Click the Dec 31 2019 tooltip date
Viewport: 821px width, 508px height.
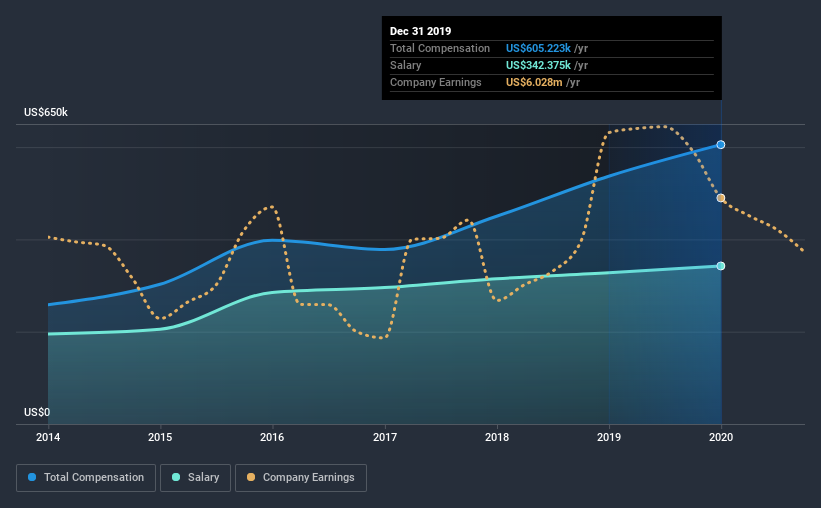[x=420, y=31]
